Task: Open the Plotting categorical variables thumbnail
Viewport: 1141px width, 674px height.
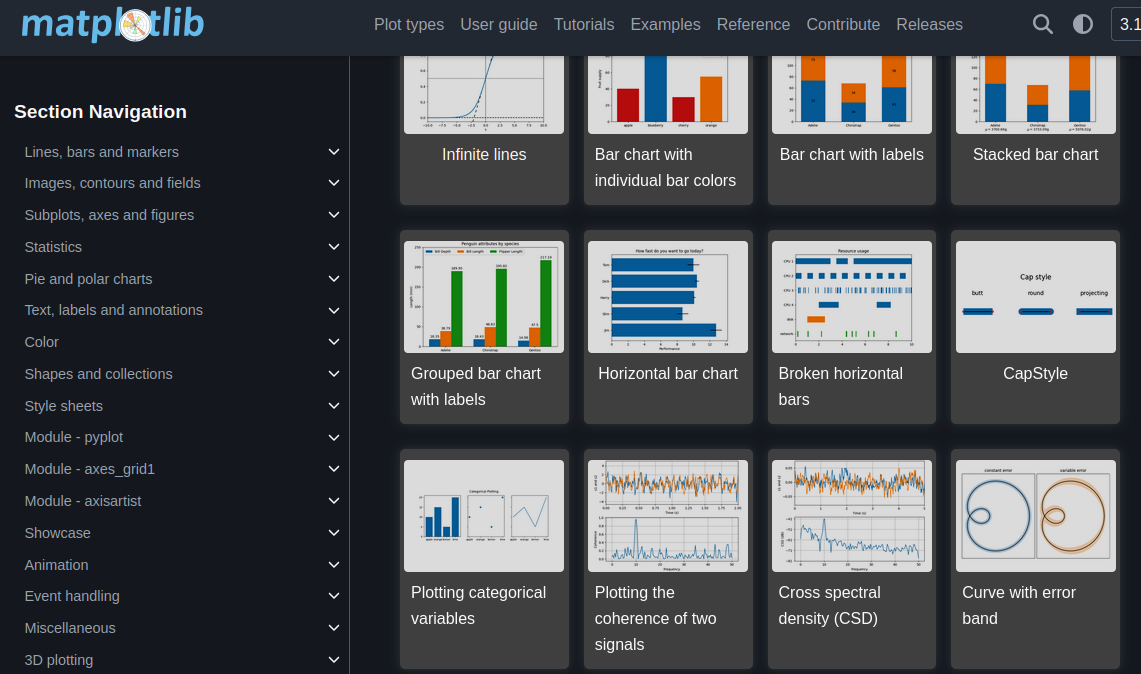Action: tap(484, 516)
